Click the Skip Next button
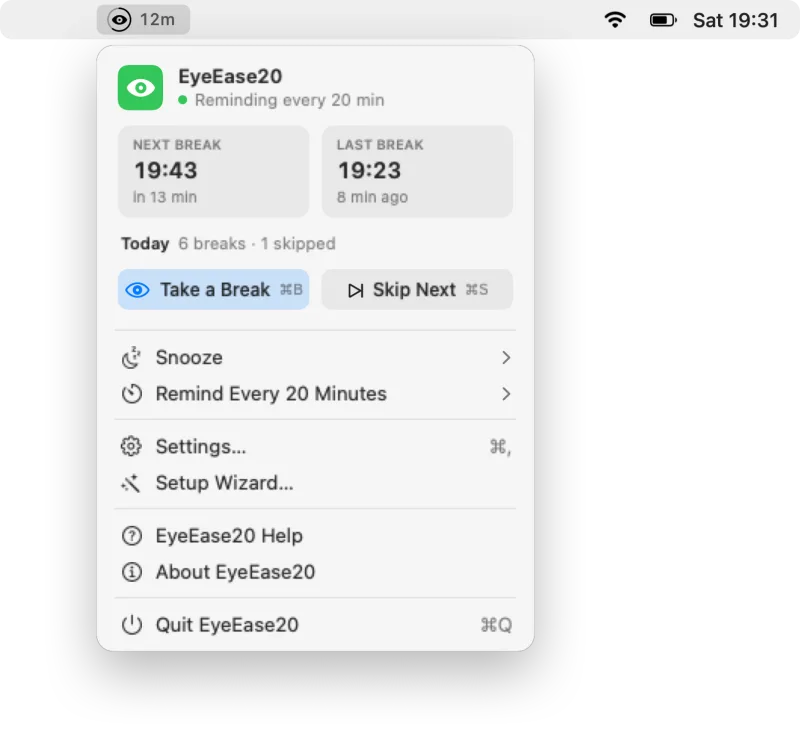Viewport: 800px width, 751px height. (x=417, y=289)
